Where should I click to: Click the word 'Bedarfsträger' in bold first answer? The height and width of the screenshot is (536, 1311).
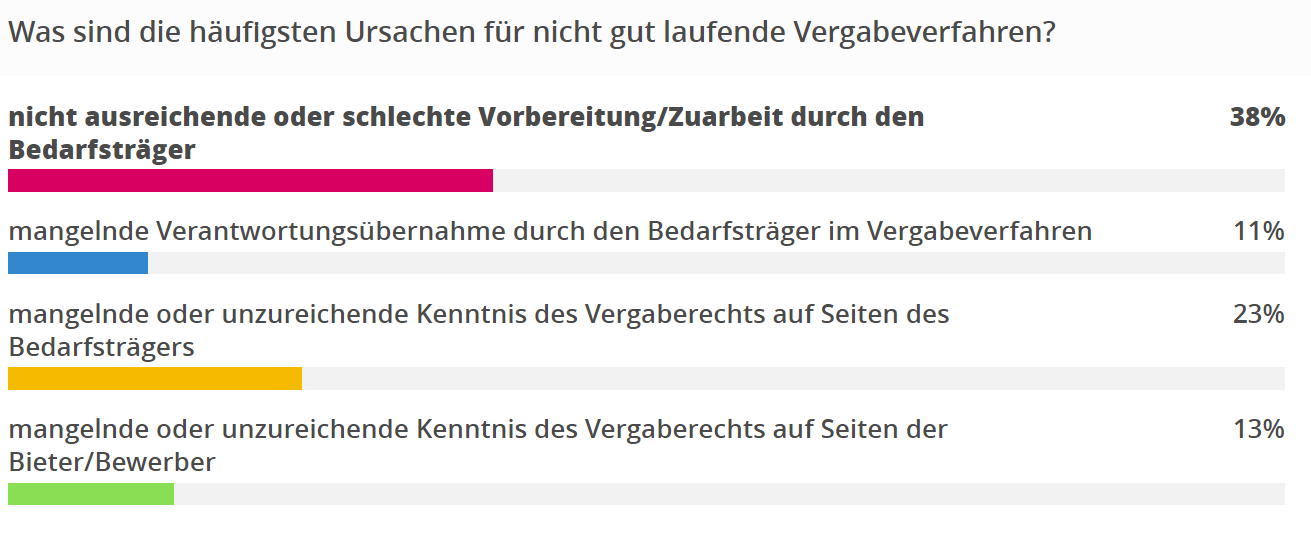coord(102,150)
